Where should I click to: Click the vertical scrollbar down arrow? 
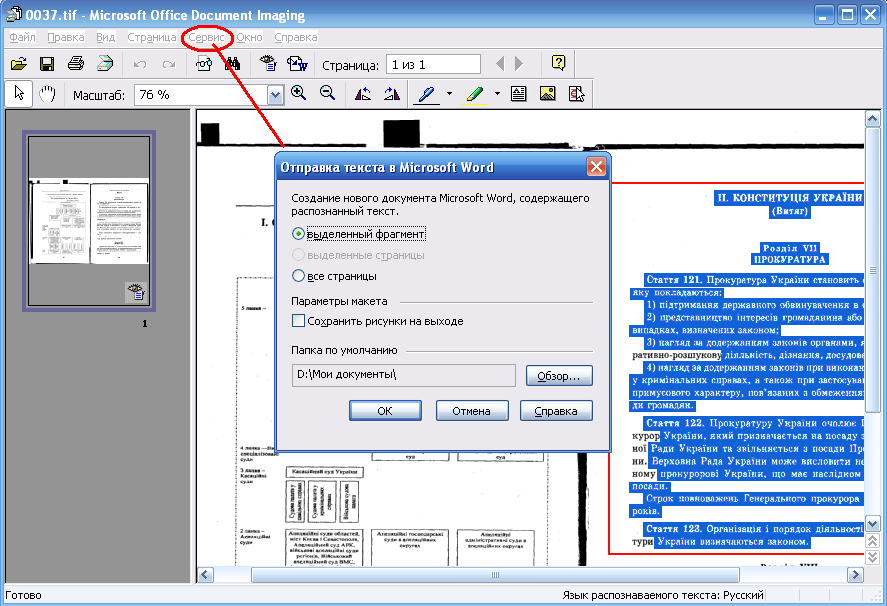(x=872, y=524)
